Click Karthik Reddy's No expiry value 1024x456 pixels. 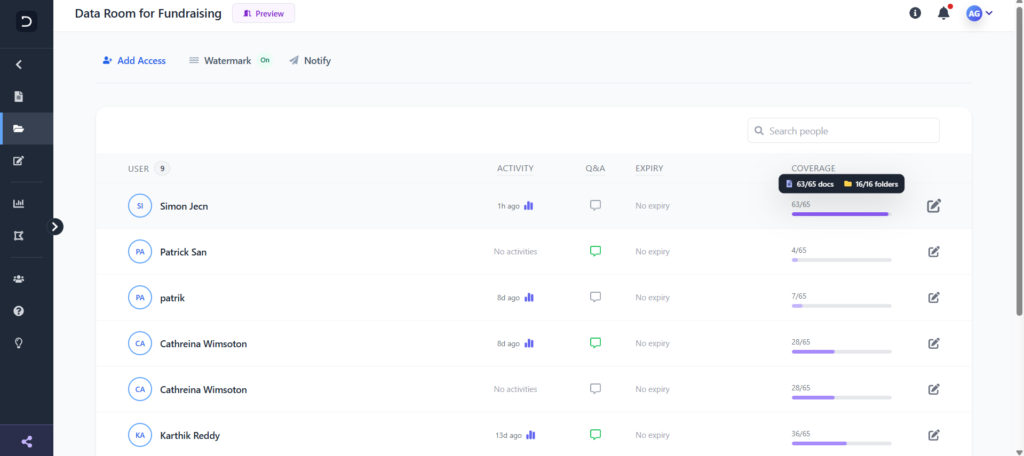tap(652, 435)
